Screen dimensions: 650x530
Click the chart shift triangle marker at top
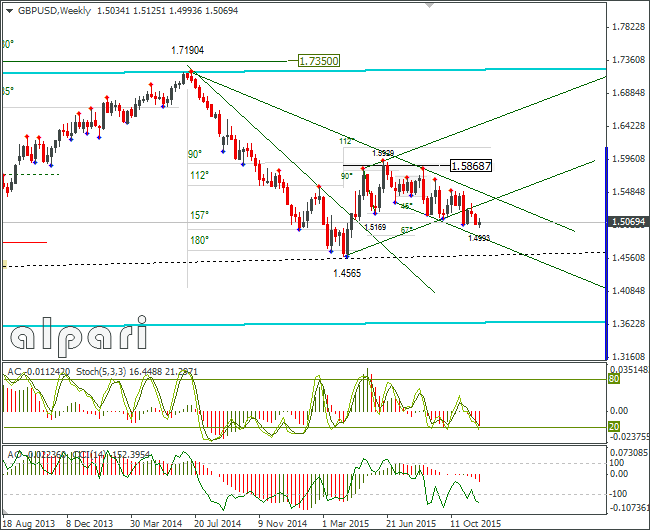click(429, 5)
